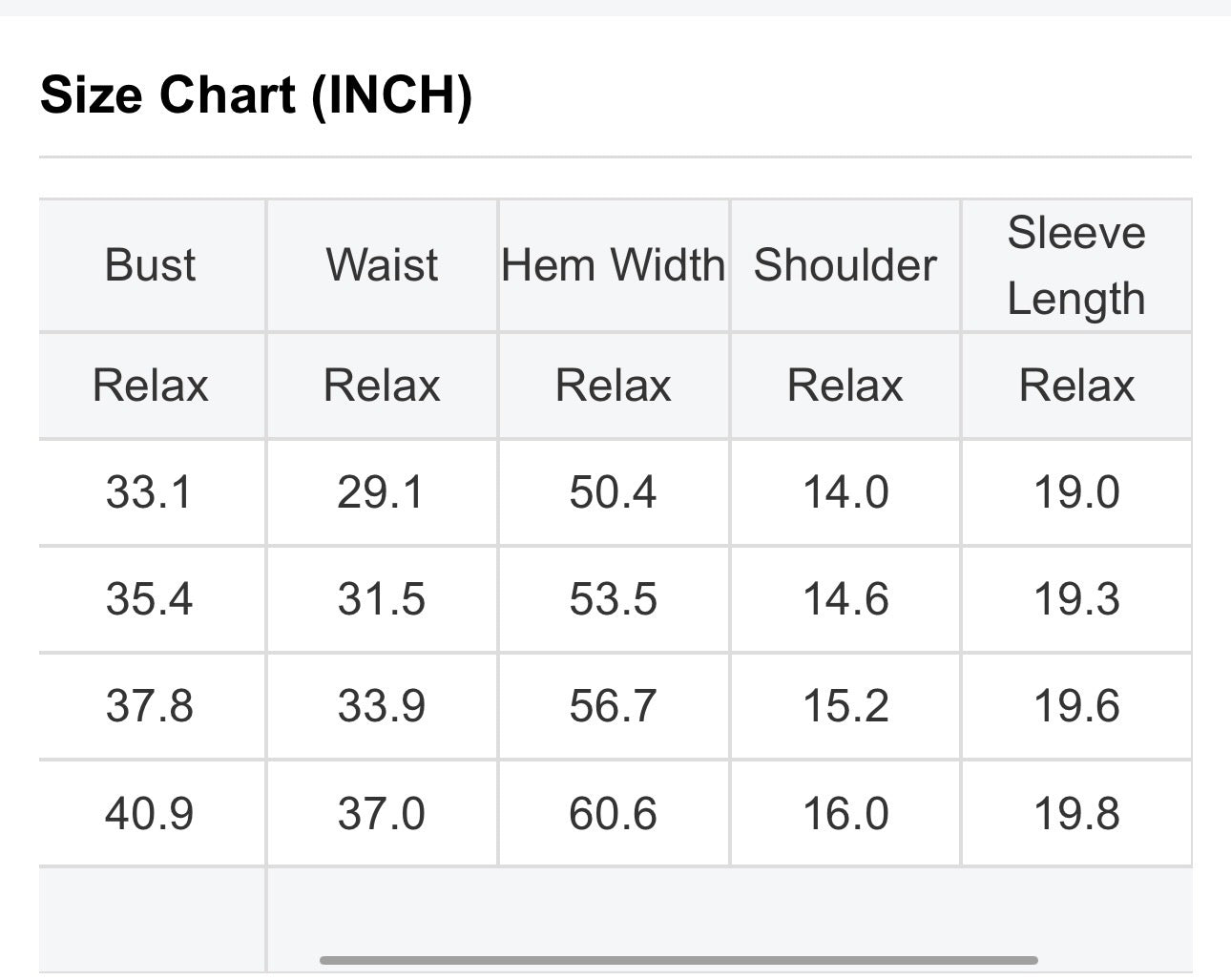Click hem width value 56.7

click(613, 706)
